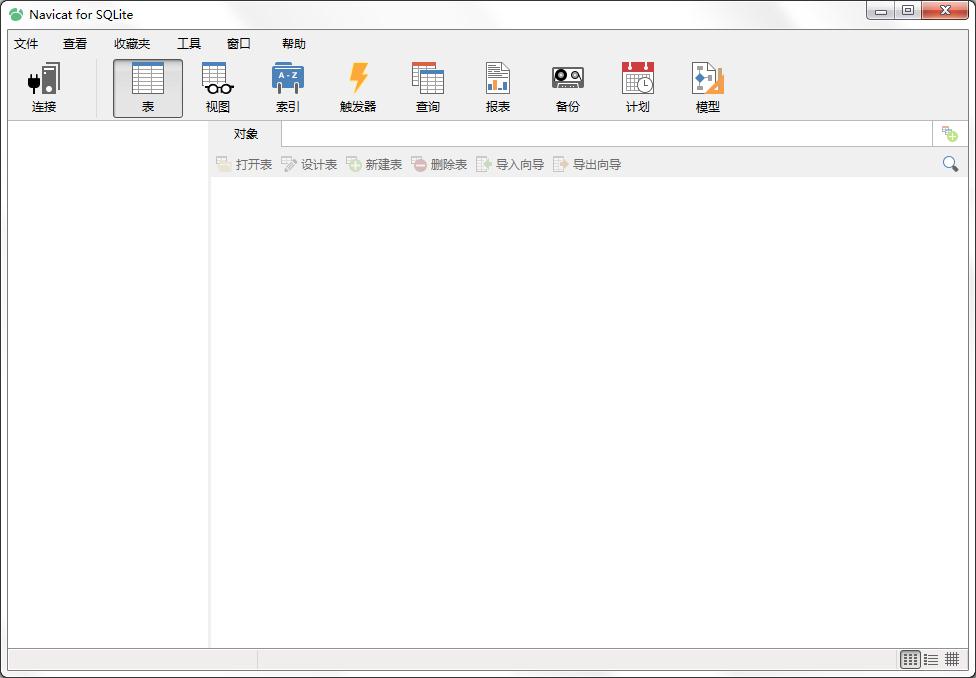
Task: Click the 新建表 (New Table) button
Action: [374, 164]
